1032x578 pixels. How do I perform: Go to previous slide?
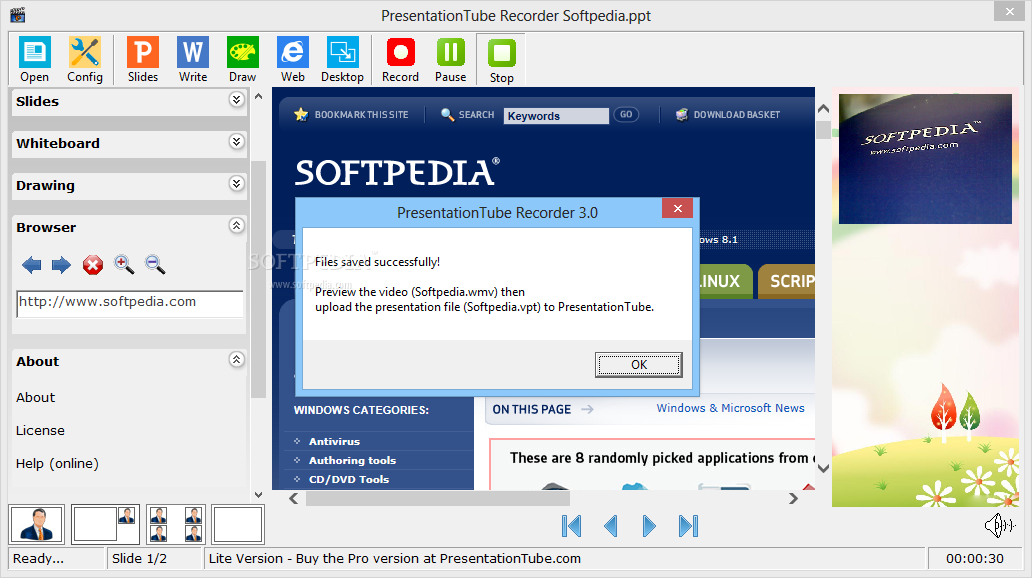611,526
